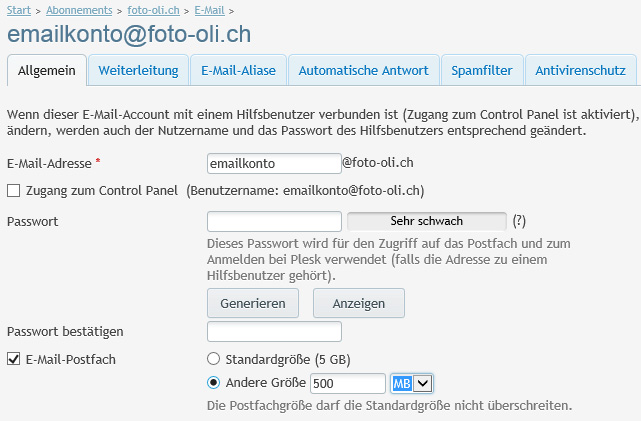
Task: Select Standardgröße (5 GB) radio option
Action: (x=213, y=359)
